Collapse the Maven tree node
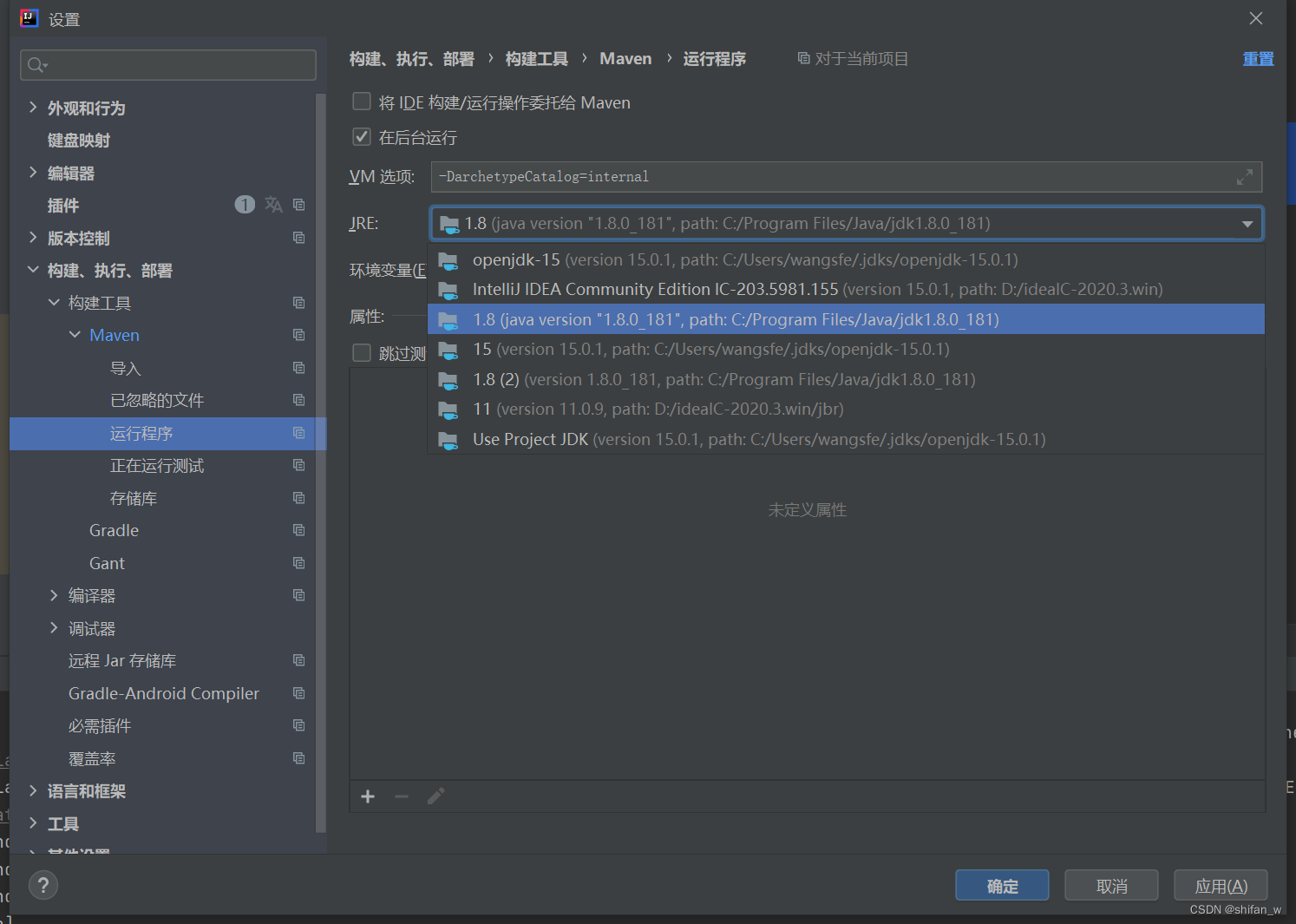This screenshot has height=924, width=1296. (x=75, y=335)
